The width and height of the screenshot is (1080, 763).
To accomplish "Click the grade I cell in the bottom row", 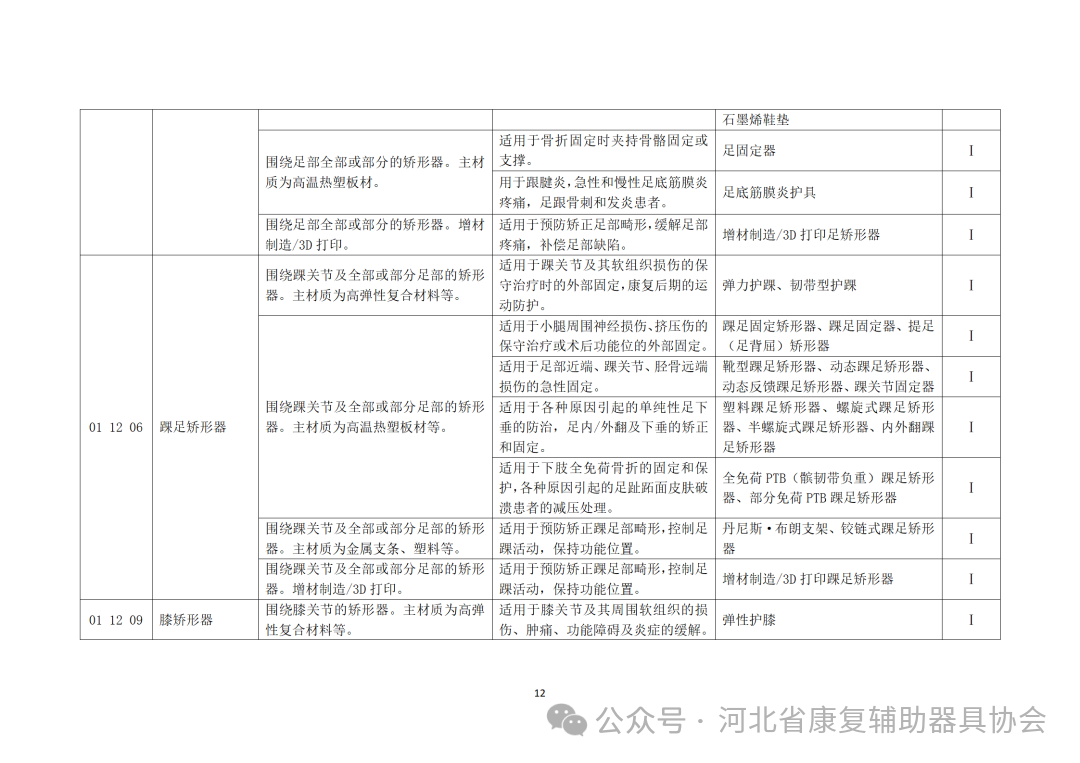I will pos(969,620).
